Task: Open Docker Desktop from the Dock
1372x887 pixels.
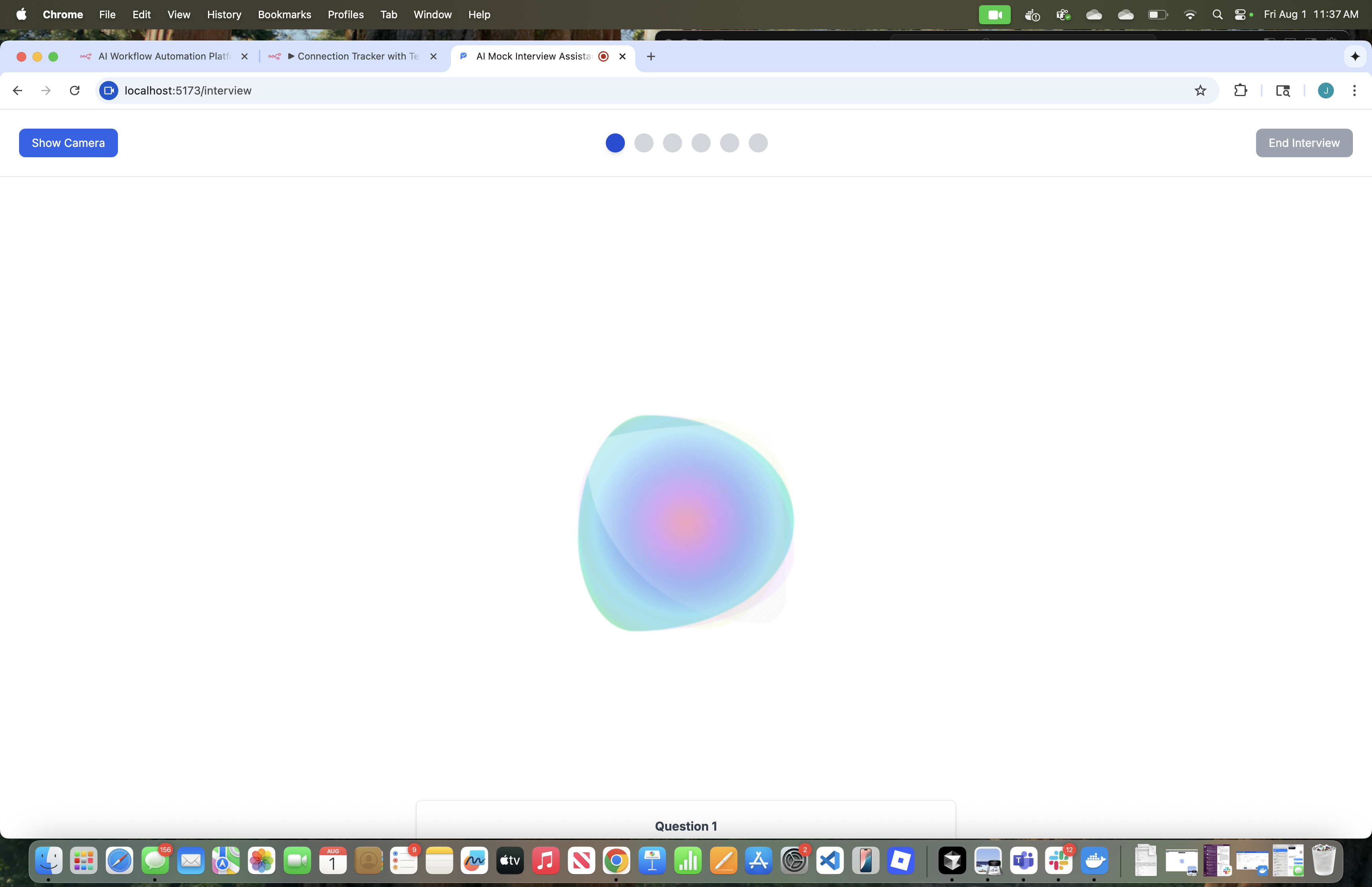Action: [x=1095, y=860]
